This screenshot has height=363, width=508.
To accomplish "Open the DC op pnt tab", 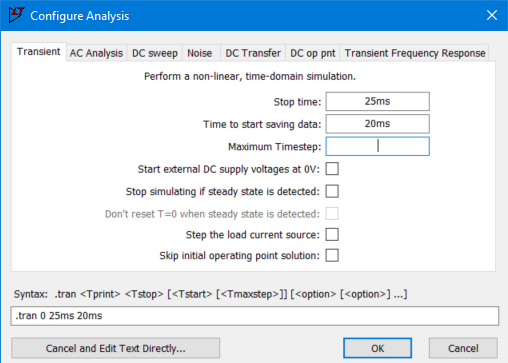I will click(313, 53).
